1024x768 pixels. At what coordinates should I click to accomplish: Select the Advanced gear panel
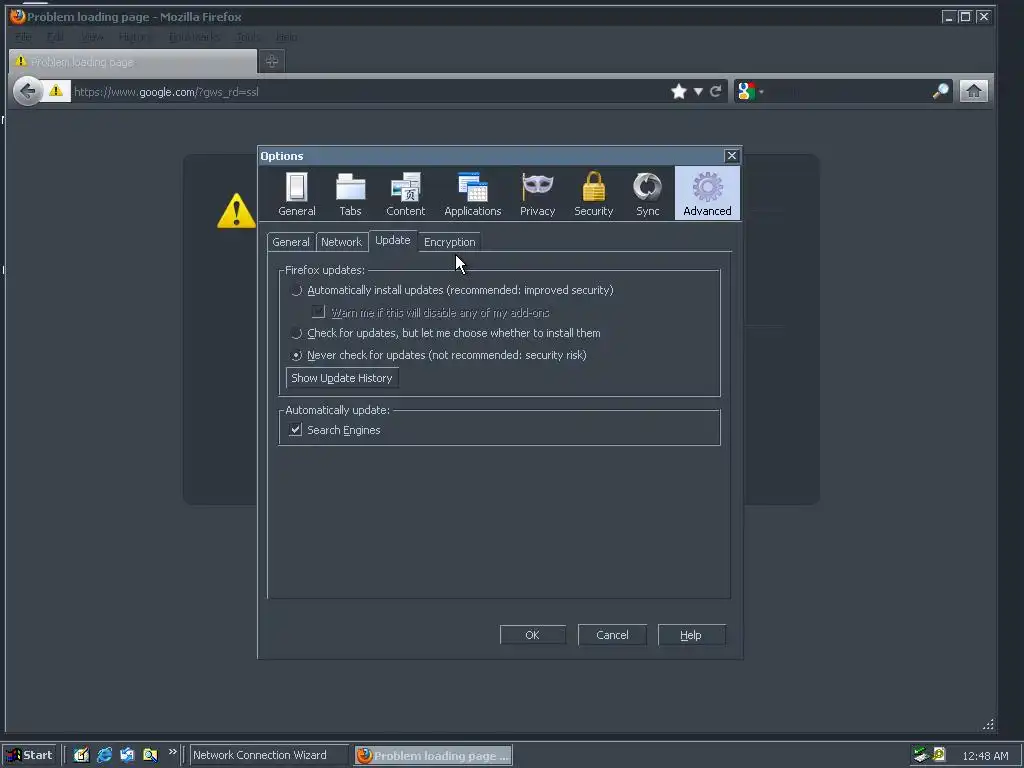pos(707,193)
